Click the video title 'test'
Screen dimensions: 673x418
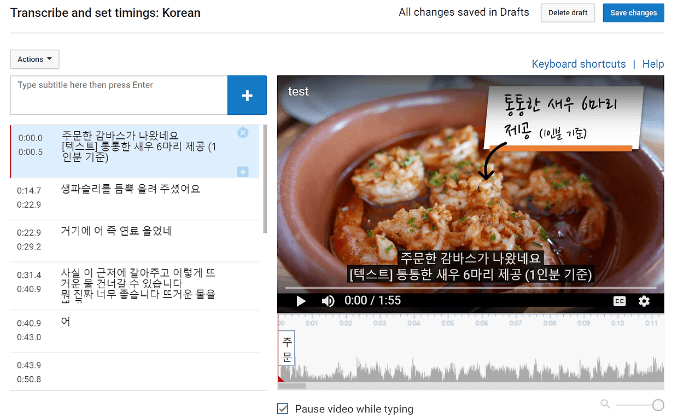click(298, 91)
